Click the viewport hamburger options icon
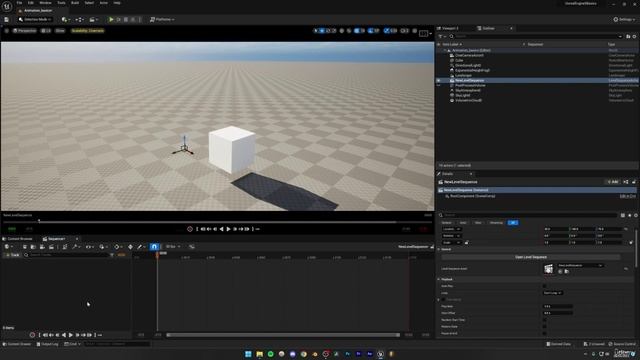The height and width of the screenshot is (360, 640). point(7,31)
